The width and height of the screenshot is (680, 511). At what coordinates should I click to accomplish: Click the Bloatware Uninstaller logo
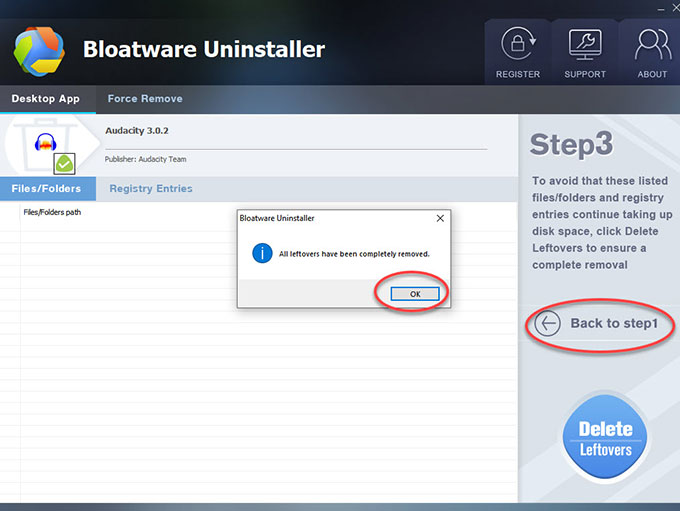(39, 51)
